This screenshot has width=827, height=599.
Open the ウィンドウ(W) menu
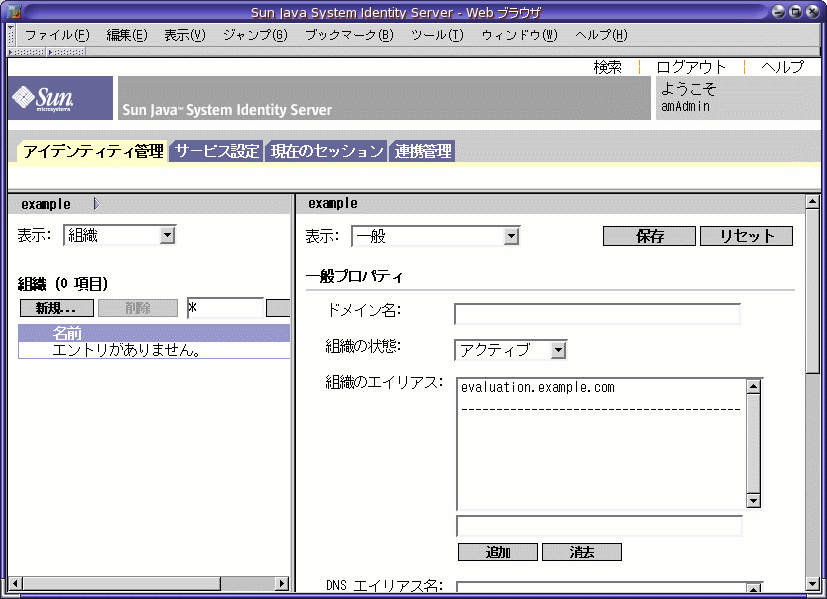tap(520, 35)
